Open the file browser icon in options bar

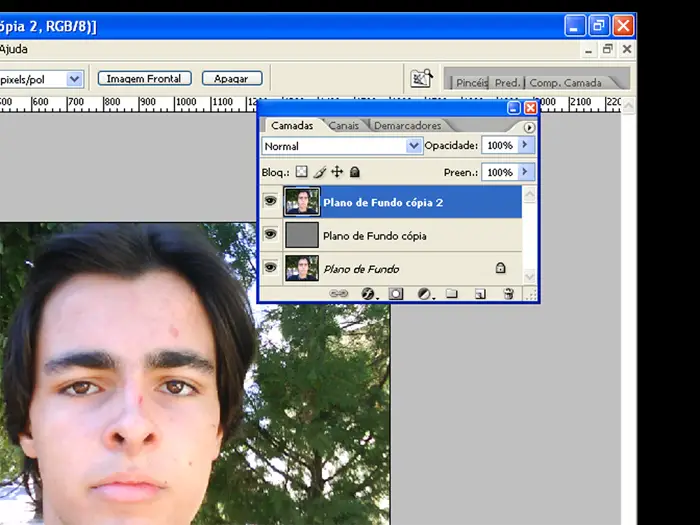point(421,79)
